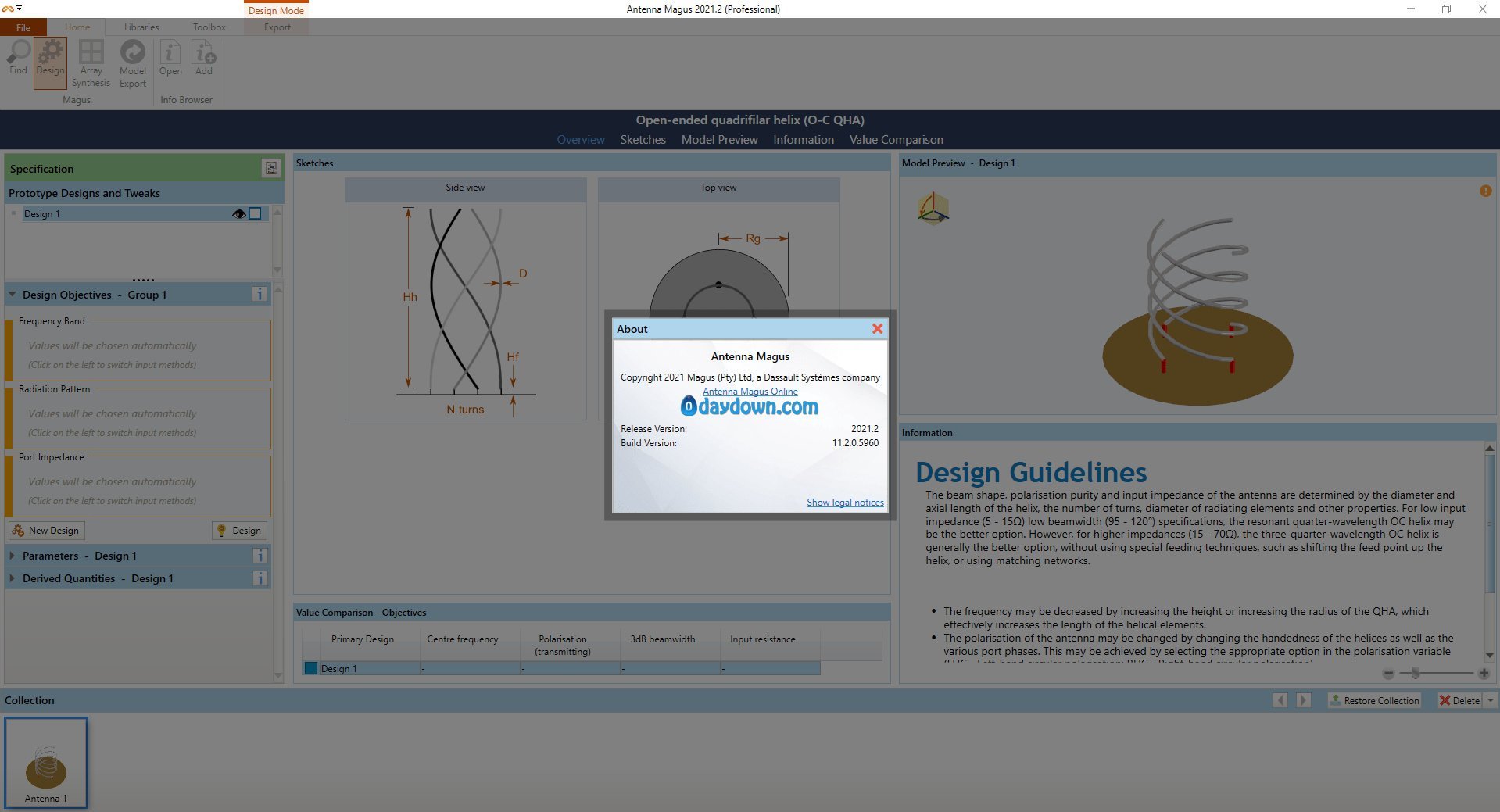Click the Specification panel header
1500x812 pixels.
pyautogui.click(x=145, y=168)
